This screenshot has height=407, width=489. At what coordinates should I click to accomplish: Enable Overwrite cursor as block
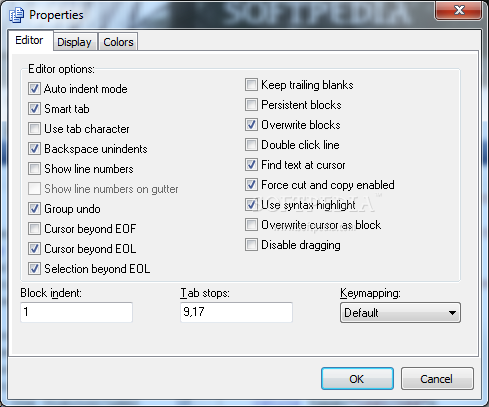pos(251,225)
